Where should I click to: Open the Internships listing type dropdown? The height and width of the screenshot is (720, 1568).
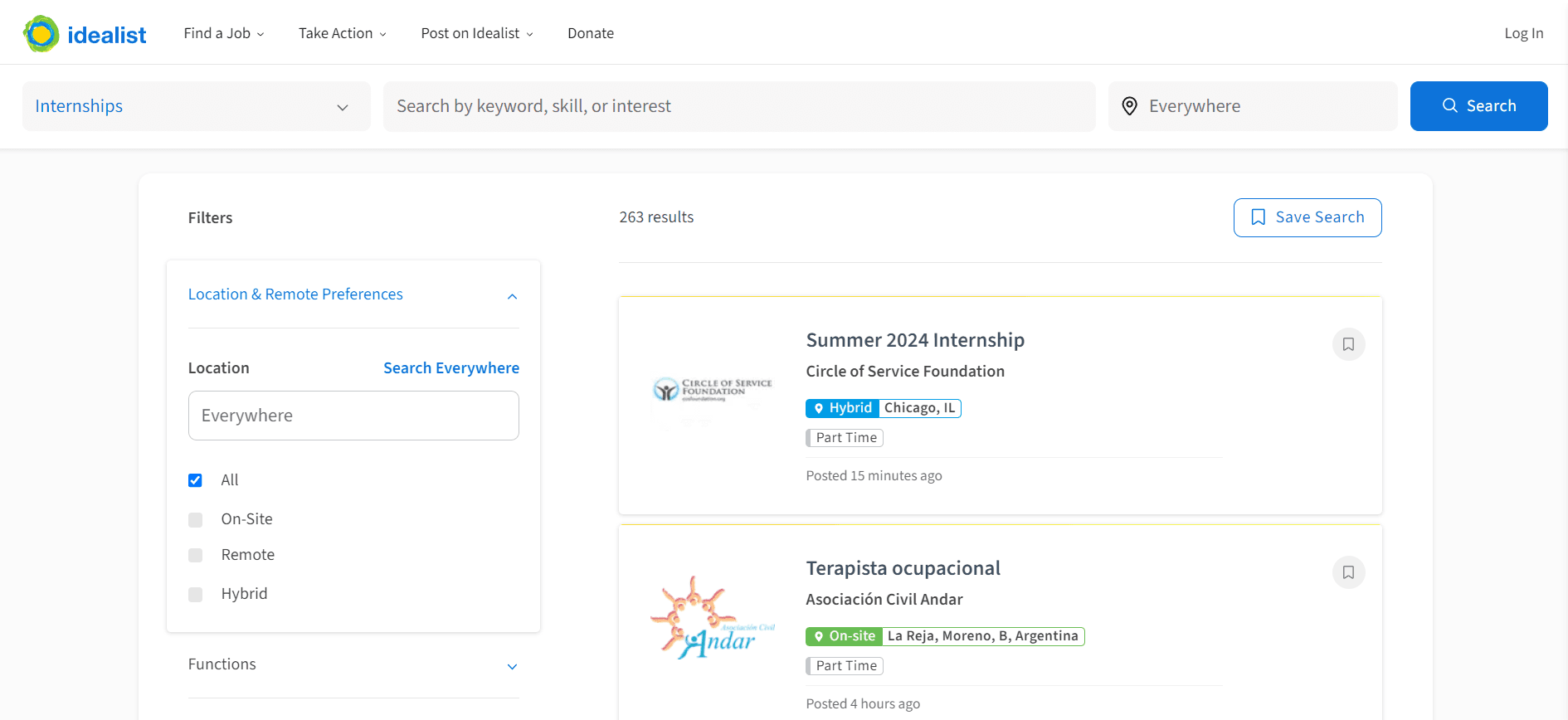pos(196,106)
